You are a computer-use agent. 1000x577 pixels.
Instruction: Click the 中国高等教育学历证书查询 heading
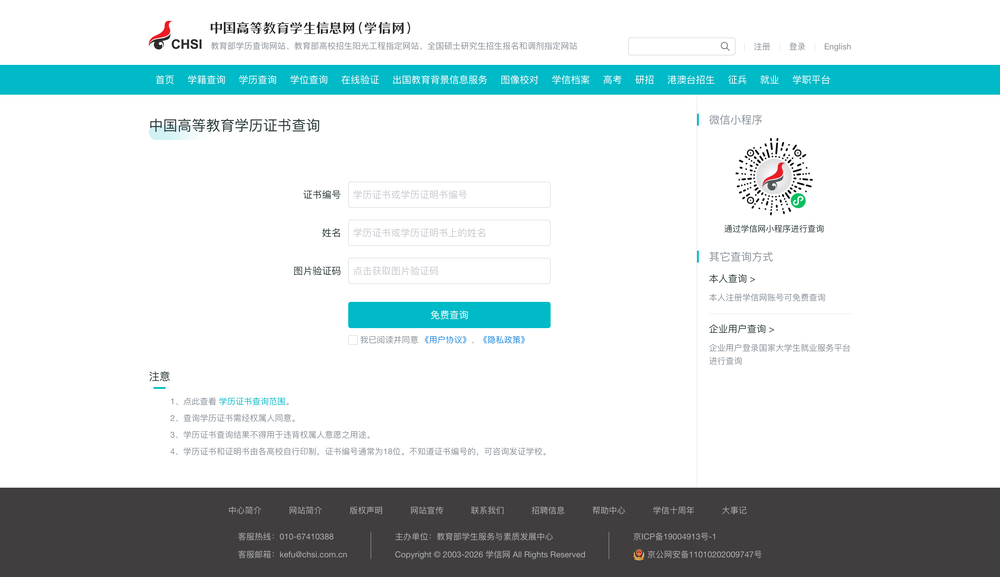coord(234,126)
